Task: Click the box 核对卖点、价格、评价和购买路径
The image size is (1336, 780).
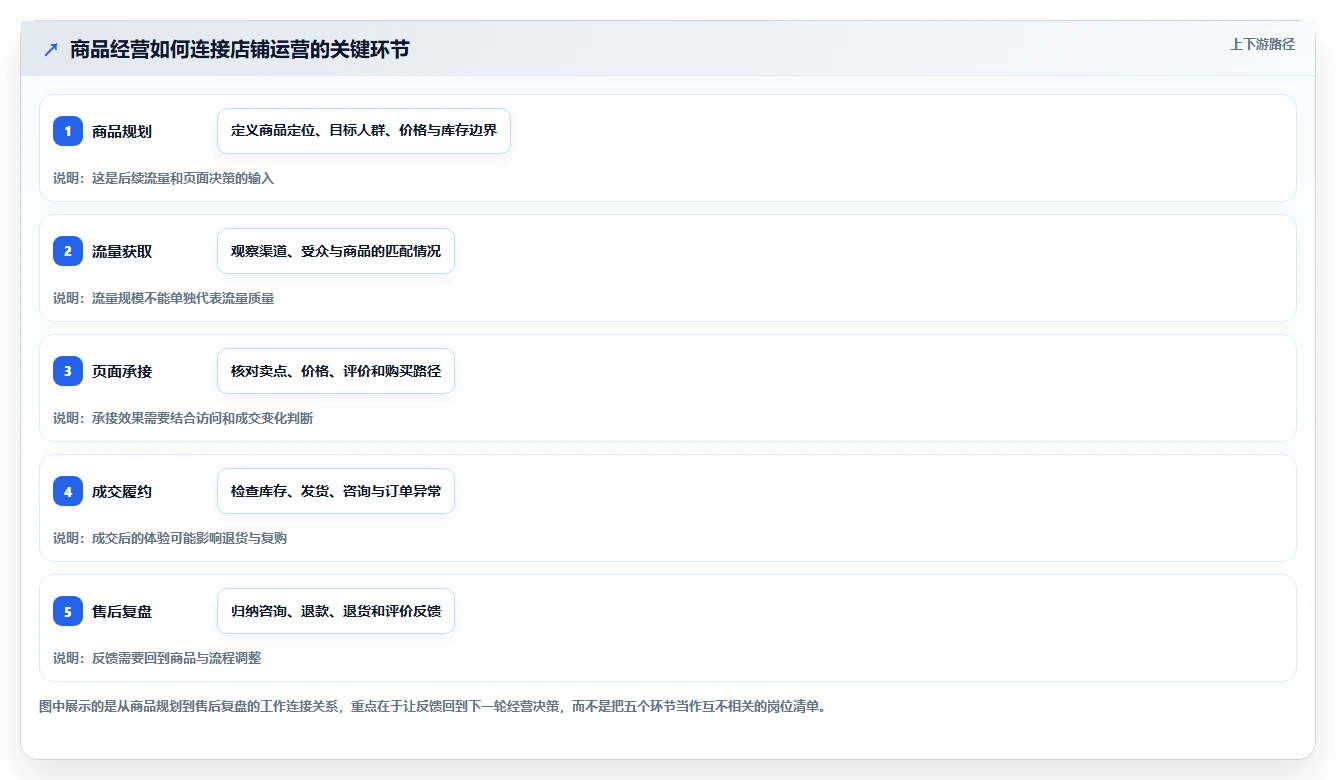Action: pyautogui.click(x=336, y=371)
